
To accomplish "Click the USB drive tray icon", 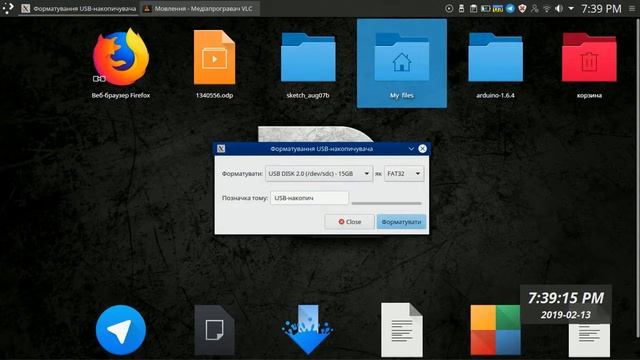I will (x=461, y=9).
